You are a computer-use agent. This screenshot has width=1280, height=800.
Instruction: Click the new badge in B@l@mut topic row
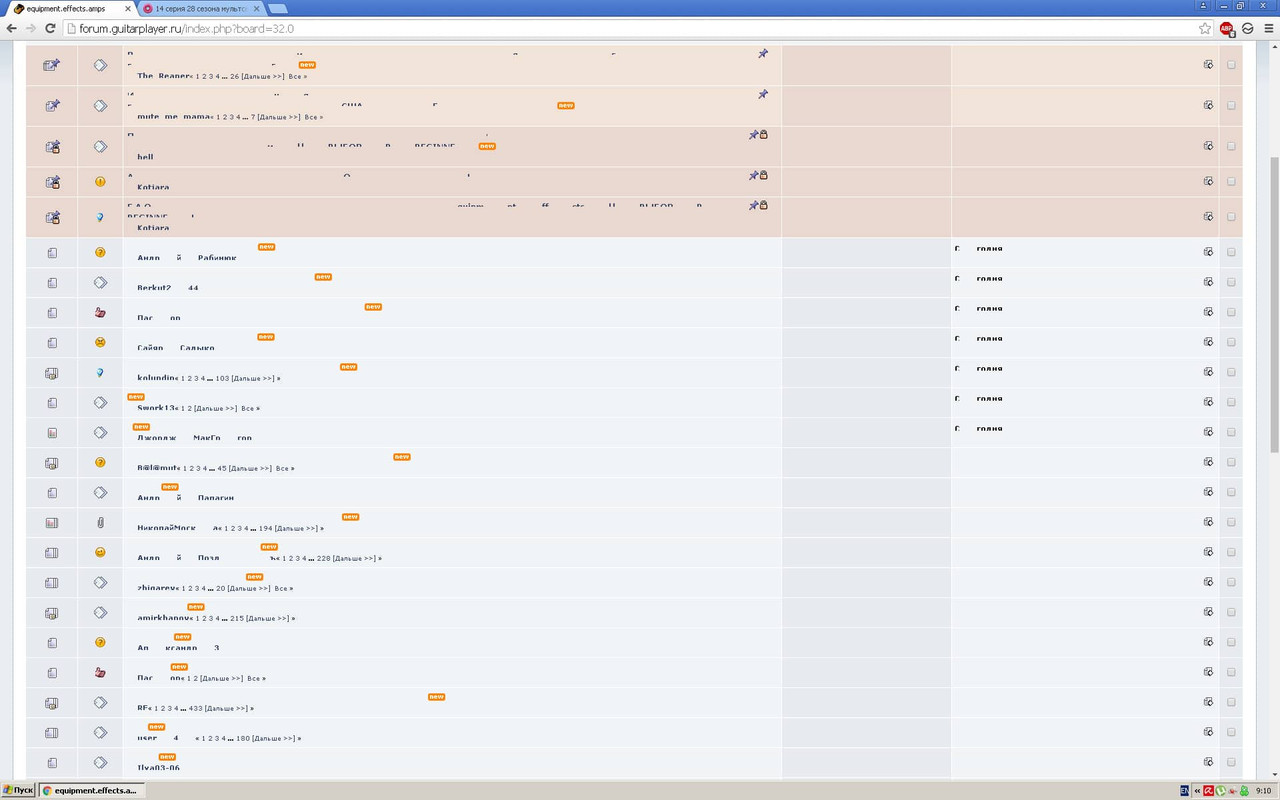(x=402, y=457)
